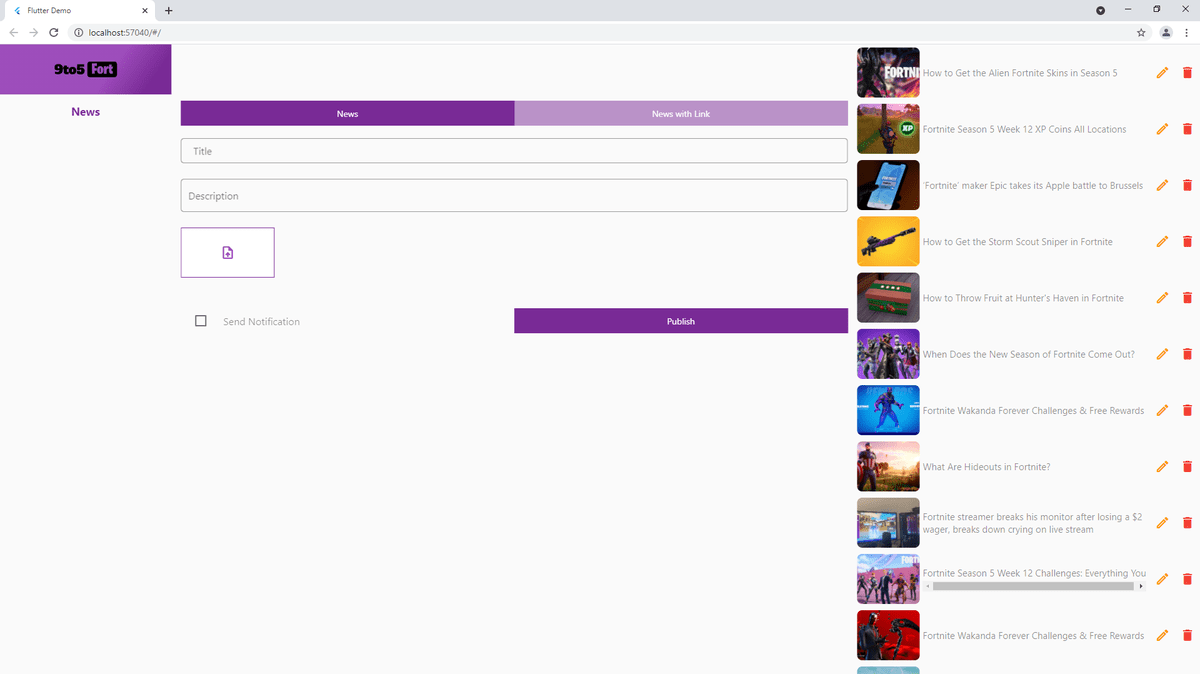Click the bookmark star in address bar

1140,32
